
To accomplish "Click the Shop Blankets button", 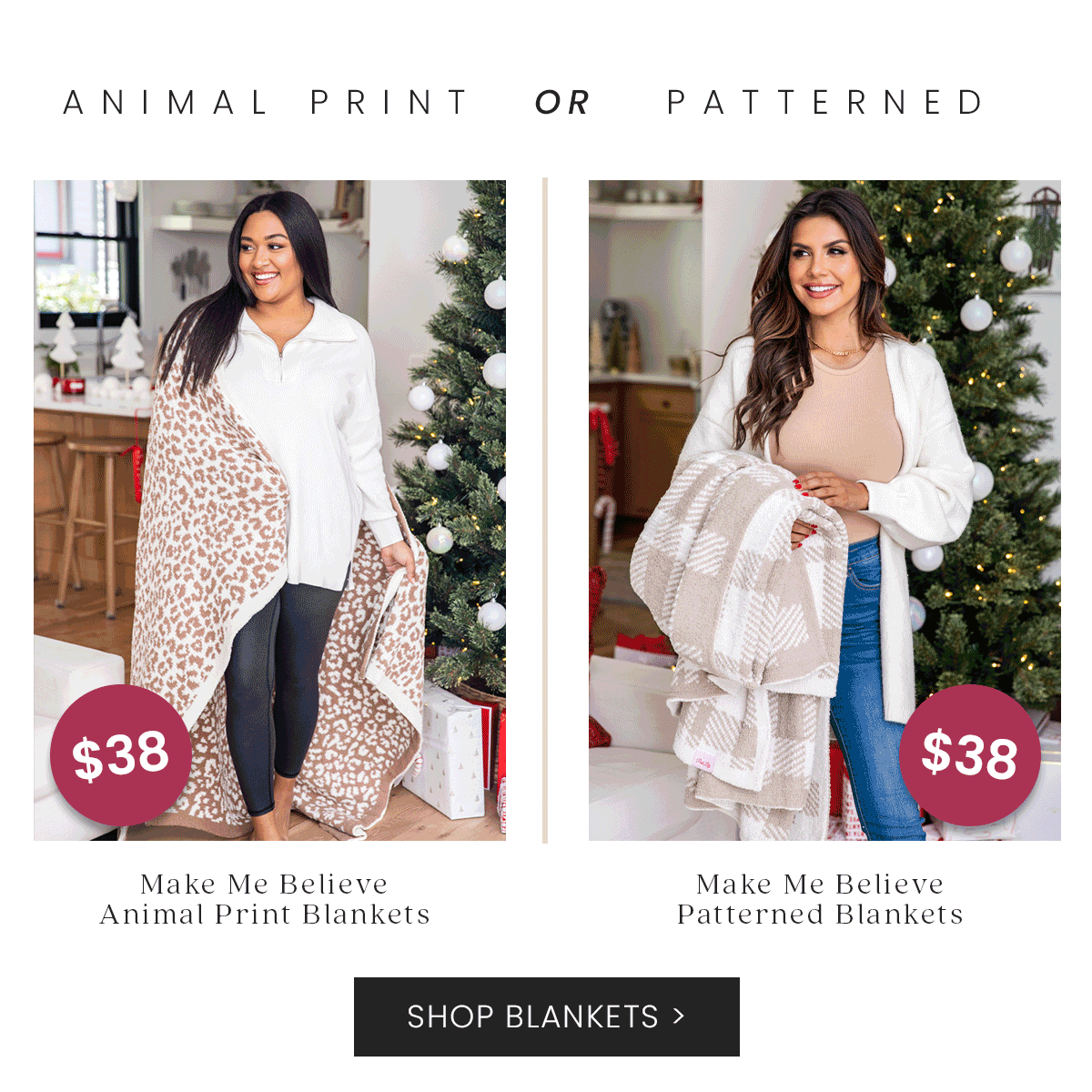I will [x=546, y=1016].
